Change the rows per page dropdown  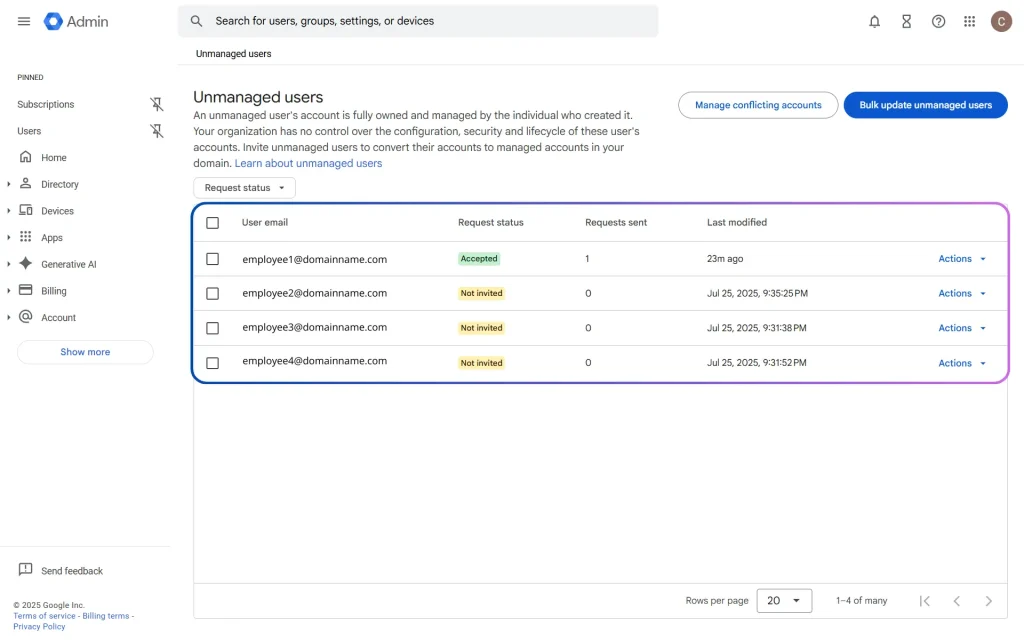(x=784, y=601)
